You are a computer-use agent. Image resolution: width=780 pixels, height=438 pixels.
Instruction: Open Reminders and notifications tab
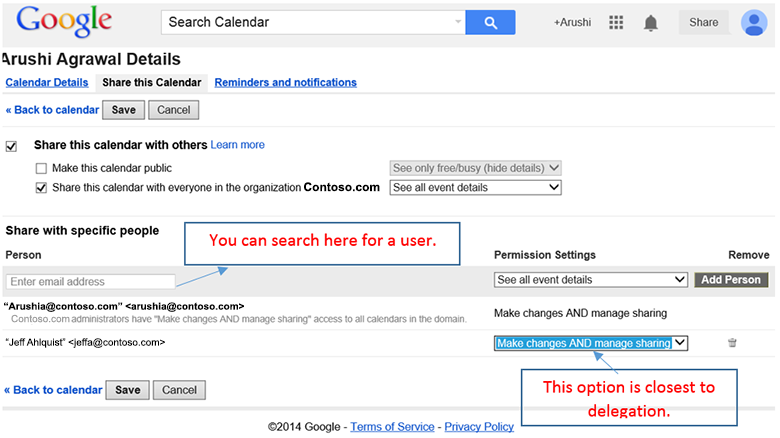(285, 82)
